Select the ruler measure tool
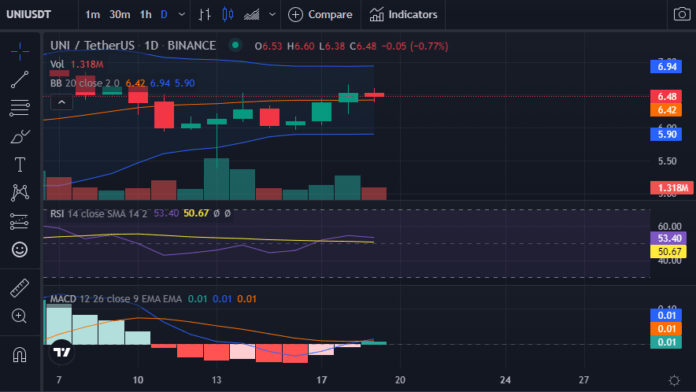This screenshot has height=392, width=696. [20, 288]
